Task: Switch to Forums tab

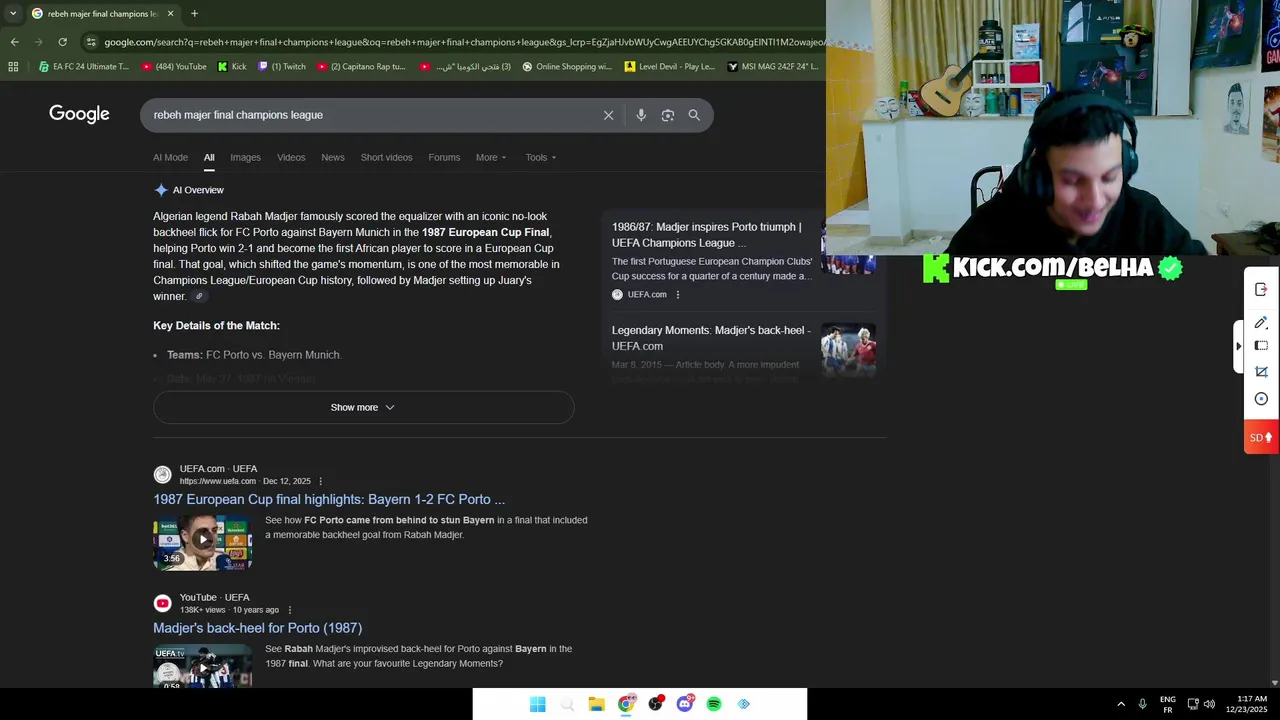Action: [444, 157]
